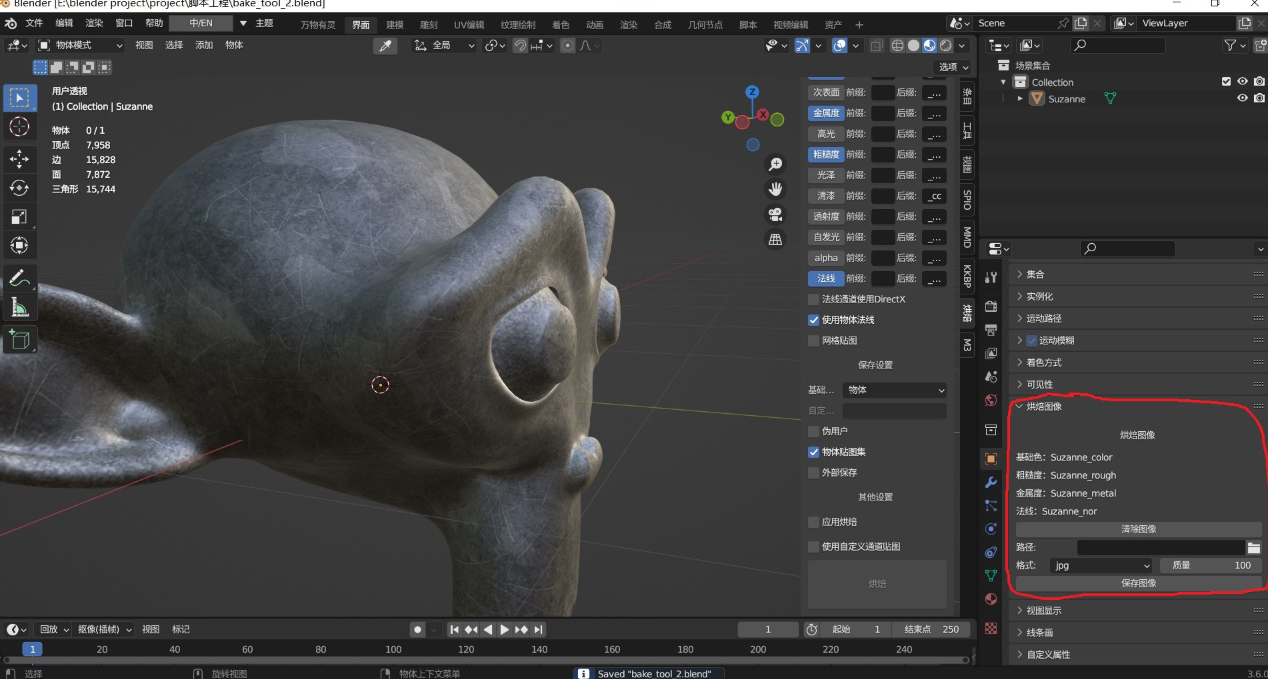This screenshot has width=1268, height=679.
Task: Uncheck 使用物体法线 checkbox
Action: tap(813, 320)
